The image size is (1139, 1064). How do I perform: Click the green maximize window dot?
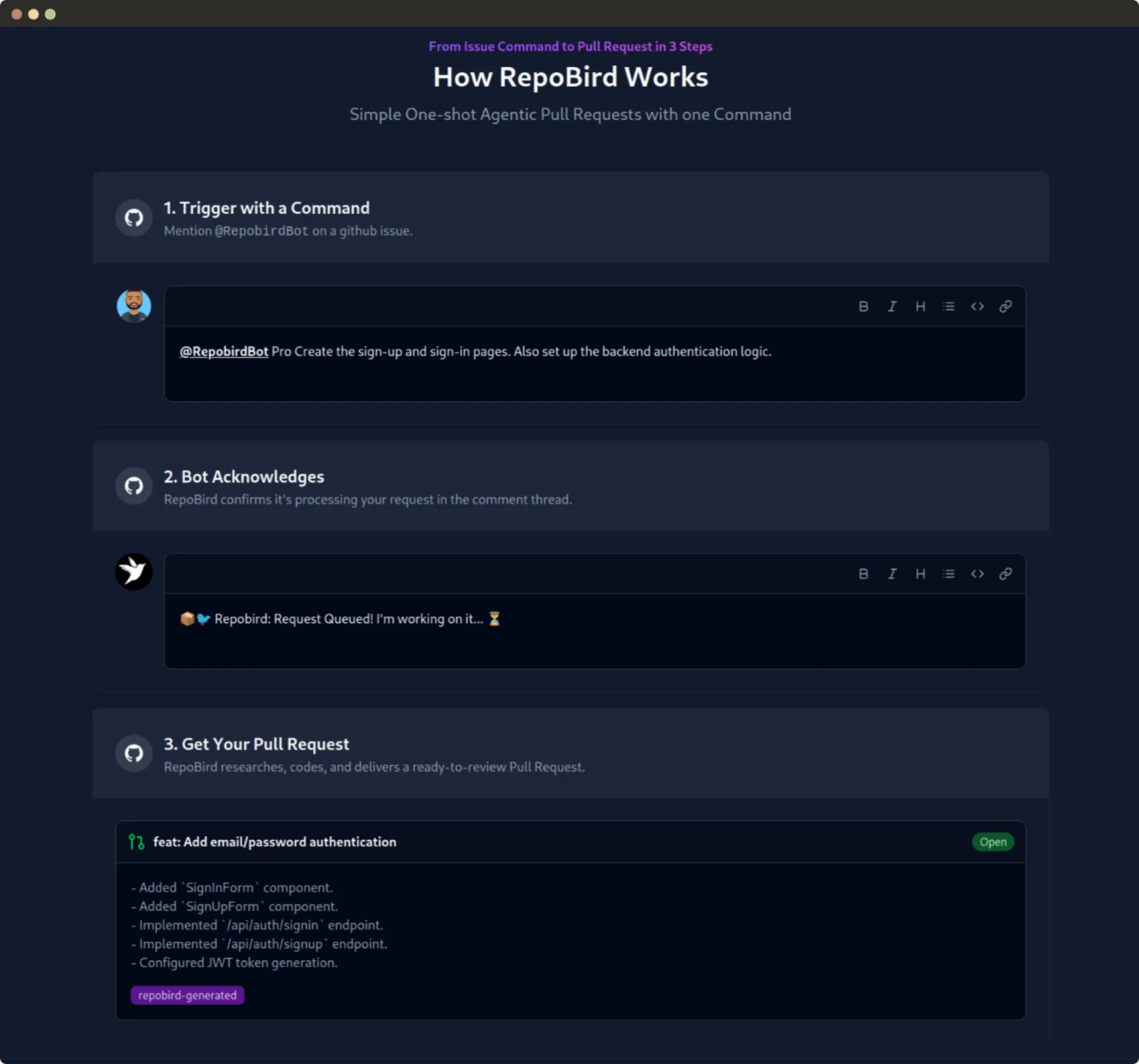coord(50,14)
